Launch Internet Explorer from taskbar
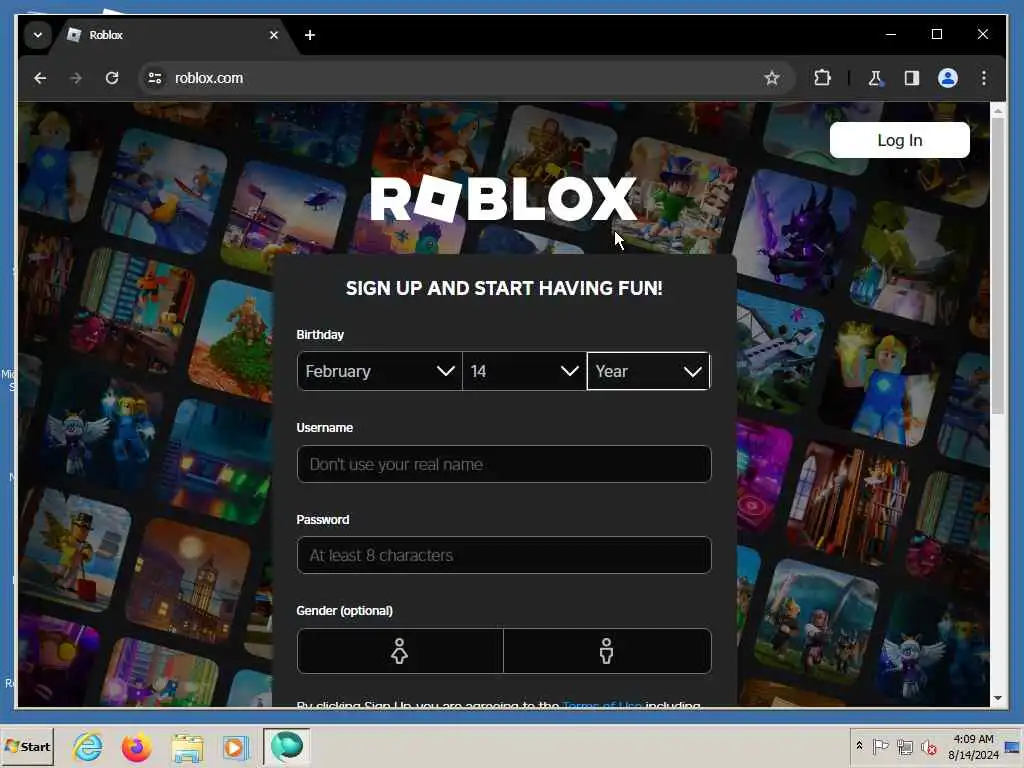The width and height of the screenshot is (1024, 768). coord(88,746)
